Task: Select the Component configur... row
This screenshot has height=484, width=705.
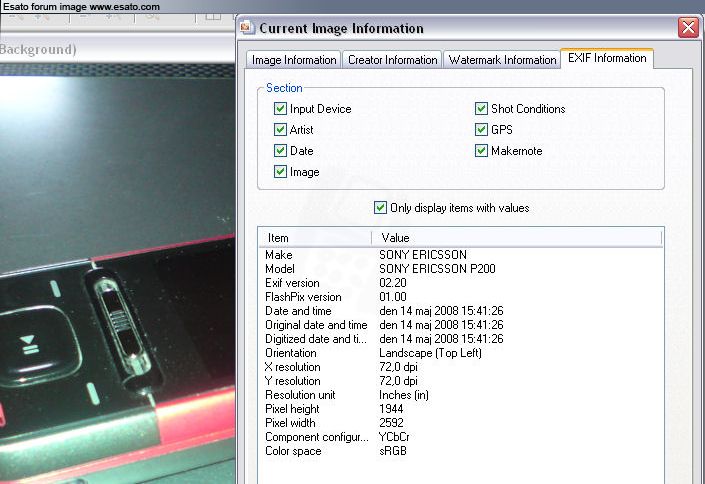Action: [461, 436]
